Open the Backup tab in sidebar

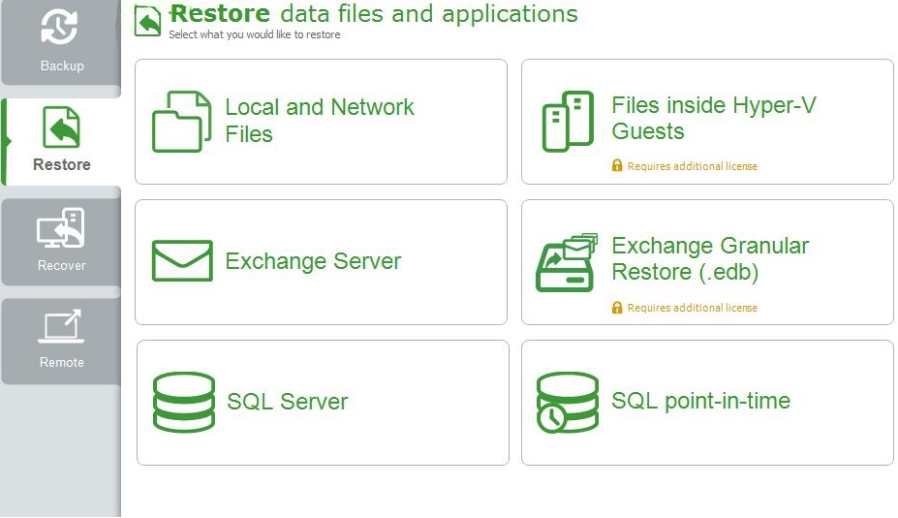point(61,42)
